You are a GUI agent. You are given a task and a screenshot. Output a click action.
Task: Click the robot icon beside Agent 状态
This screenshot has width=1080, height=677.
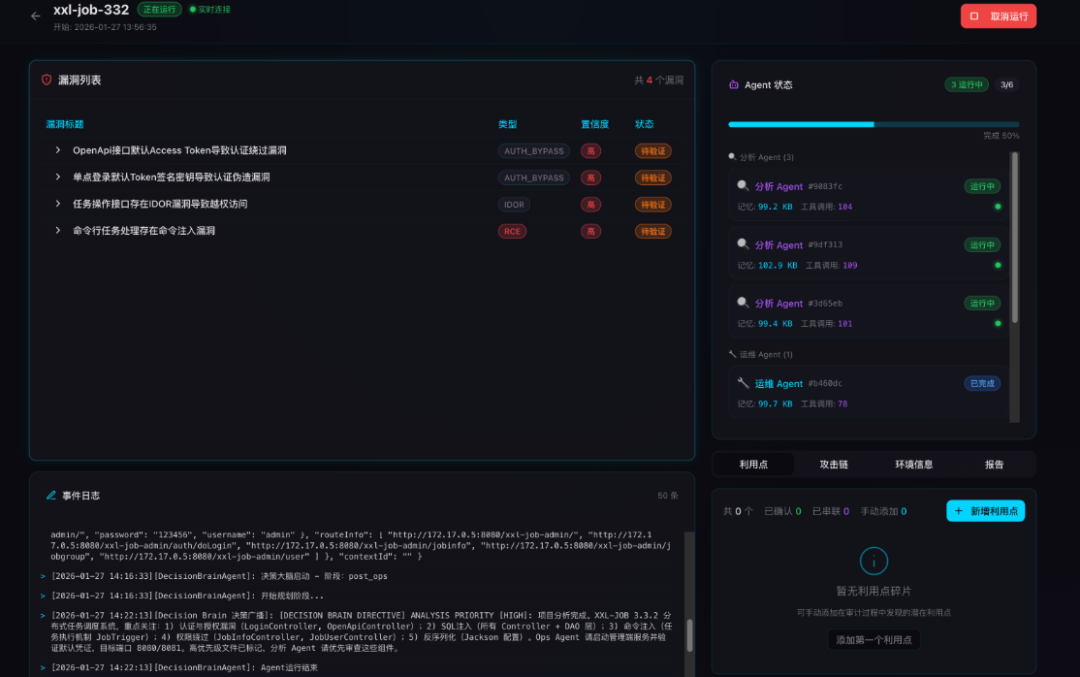[x=734, y=85]
